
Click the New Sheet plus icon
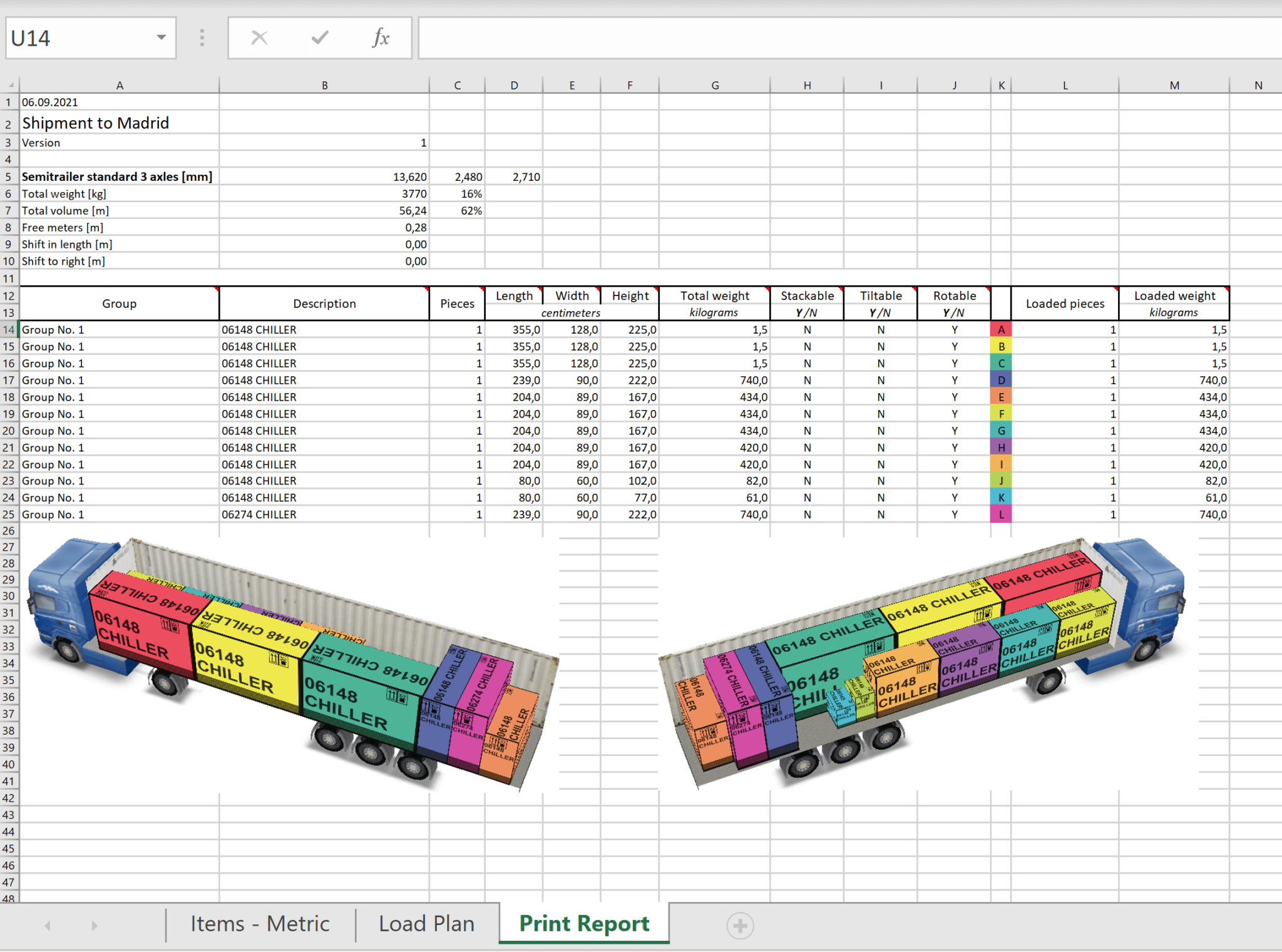741,924
